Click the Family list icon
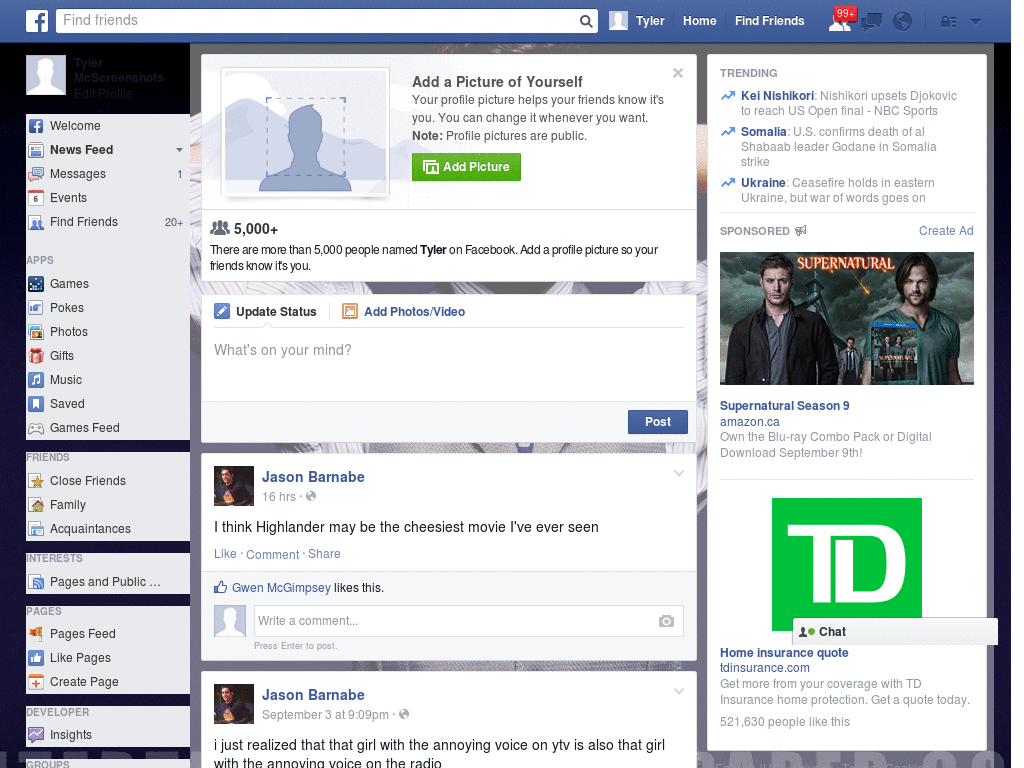The image size is (1024, 768). [36, 505]
